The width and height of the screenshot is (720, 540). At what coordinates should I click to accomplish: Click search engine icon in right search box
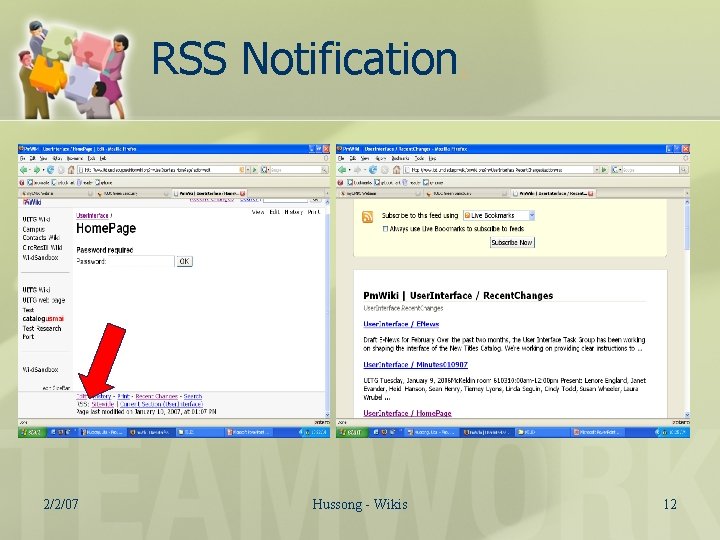[x=614, y=170]
